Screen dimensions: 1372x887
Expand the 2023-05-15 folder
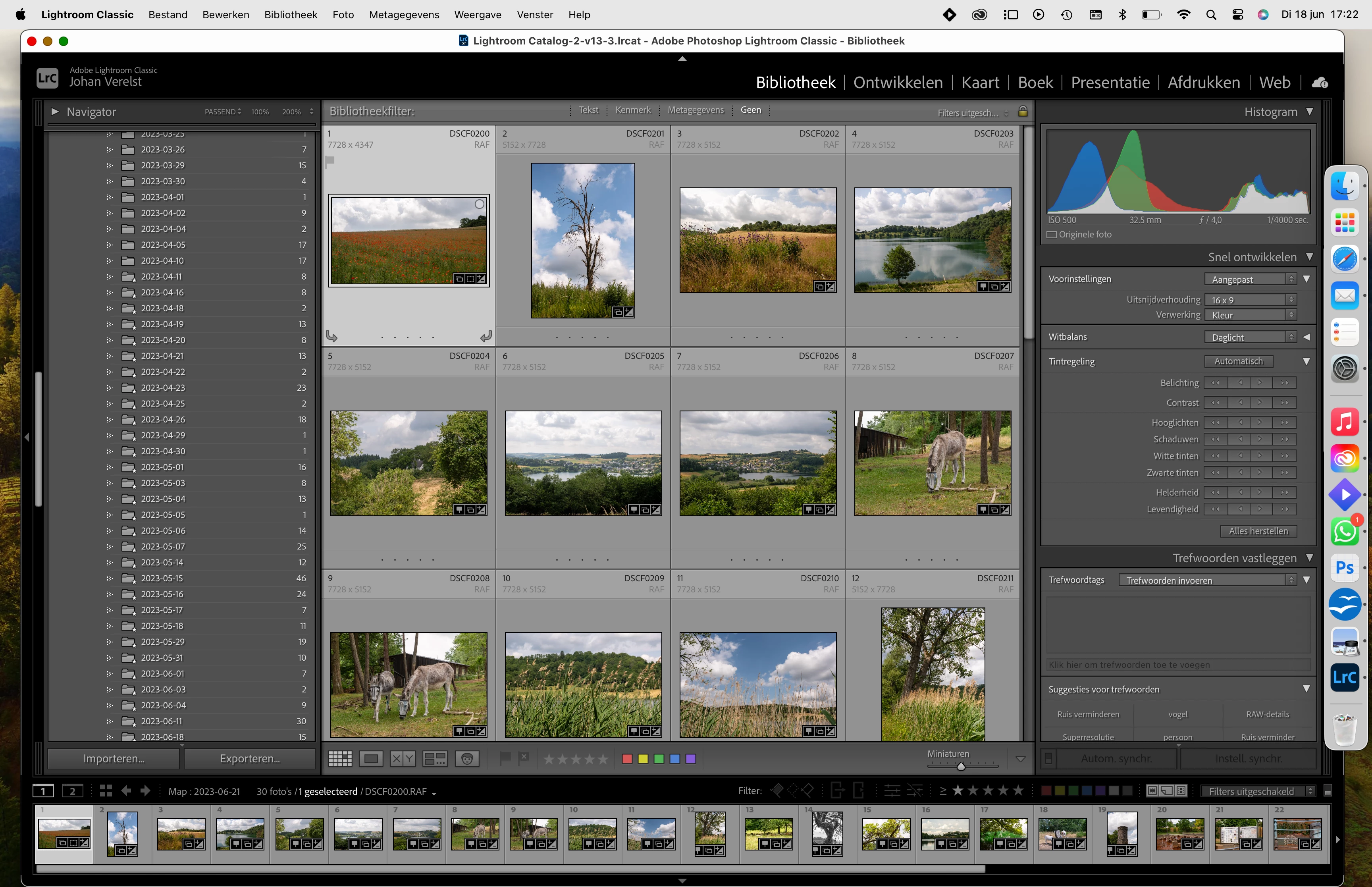(110, 578)
